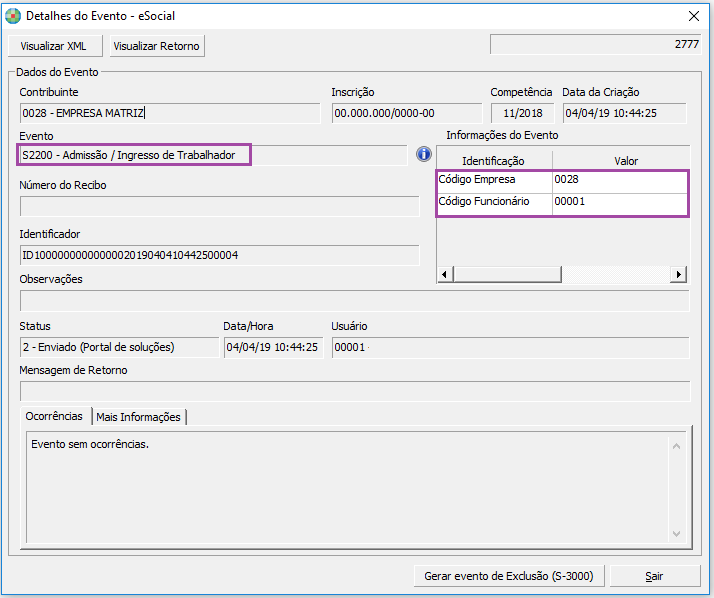Select the Código Empresa row

pos(494,180)
